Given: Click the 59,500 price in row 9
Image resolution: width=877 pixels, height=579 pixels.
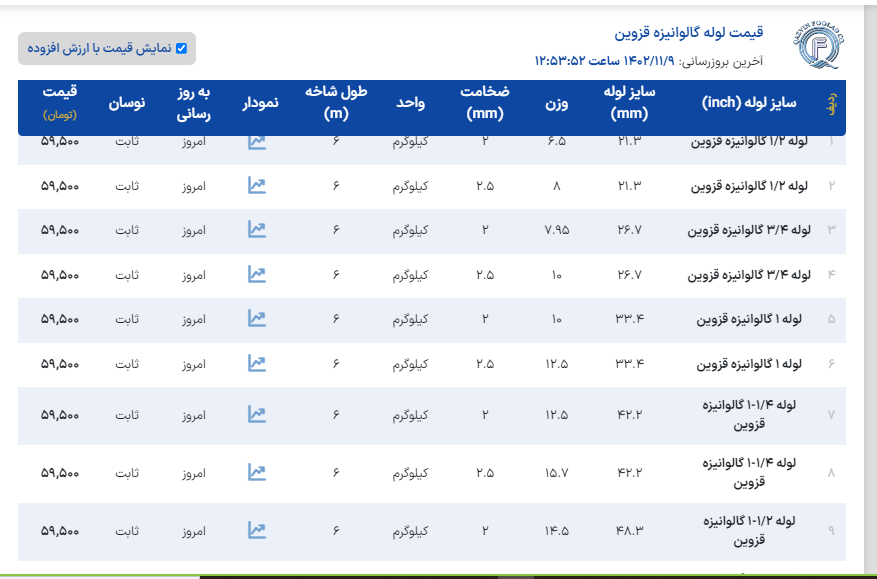Looking at the screenshot, I should tap(60, 531).
